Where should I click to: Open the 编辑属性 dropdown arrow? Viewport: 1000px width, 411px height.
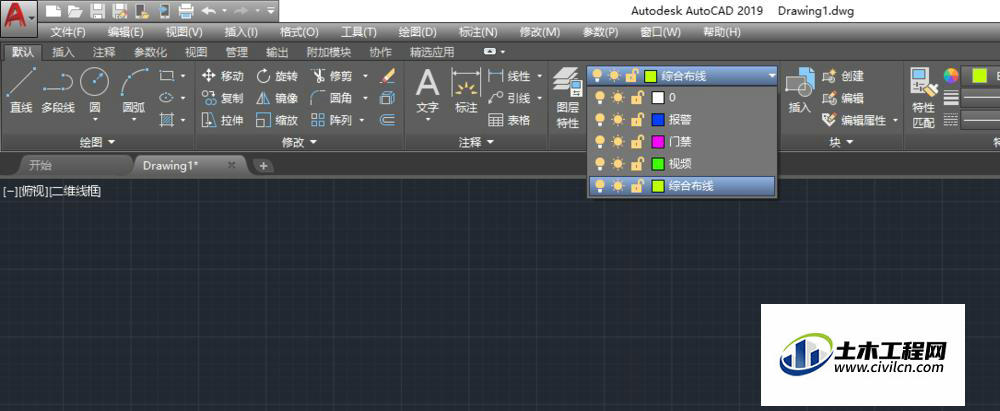pos(895,119)
